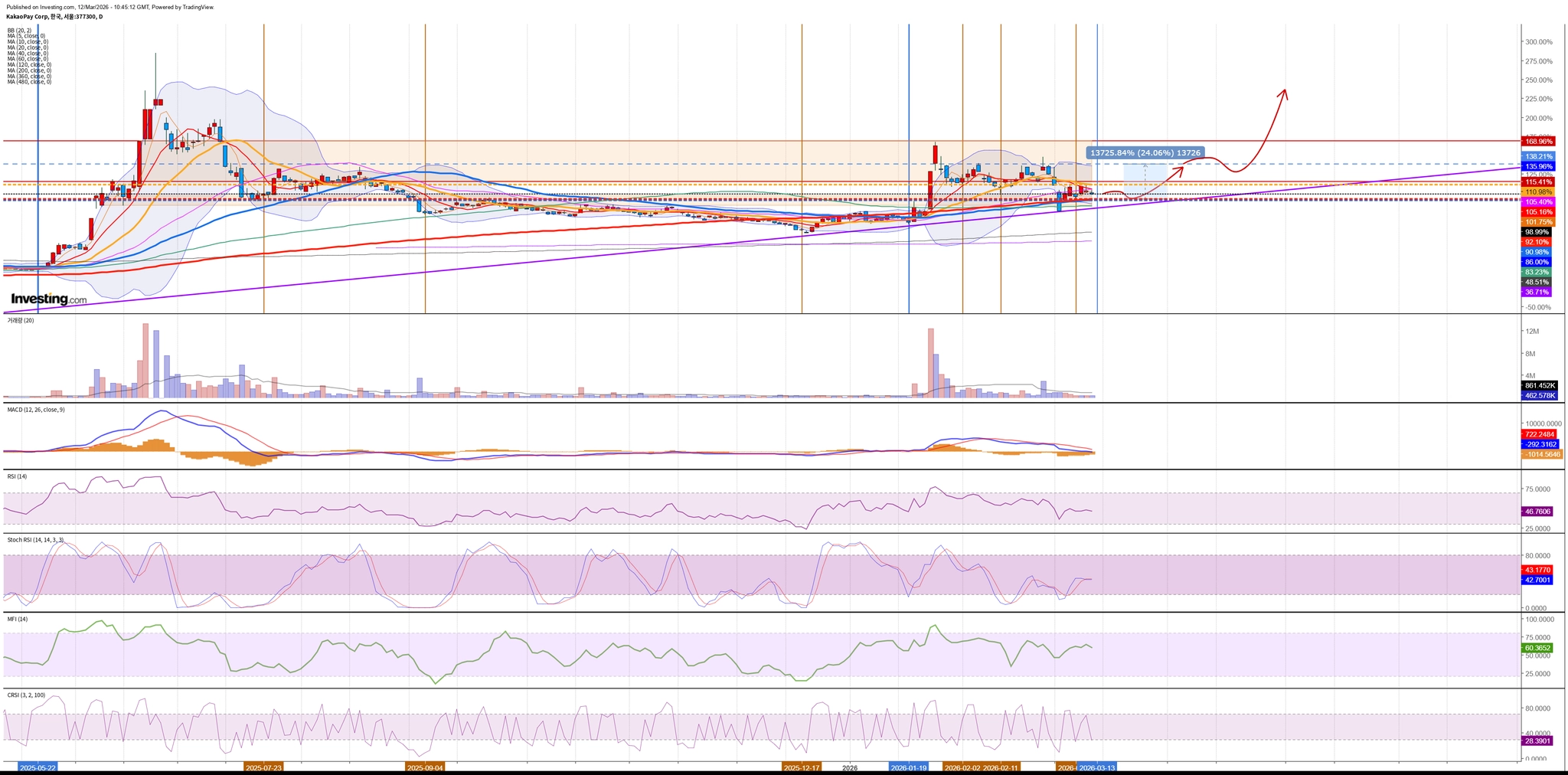
Task: Select the 2026-02-02 date marker
Action: click(962, 767)
